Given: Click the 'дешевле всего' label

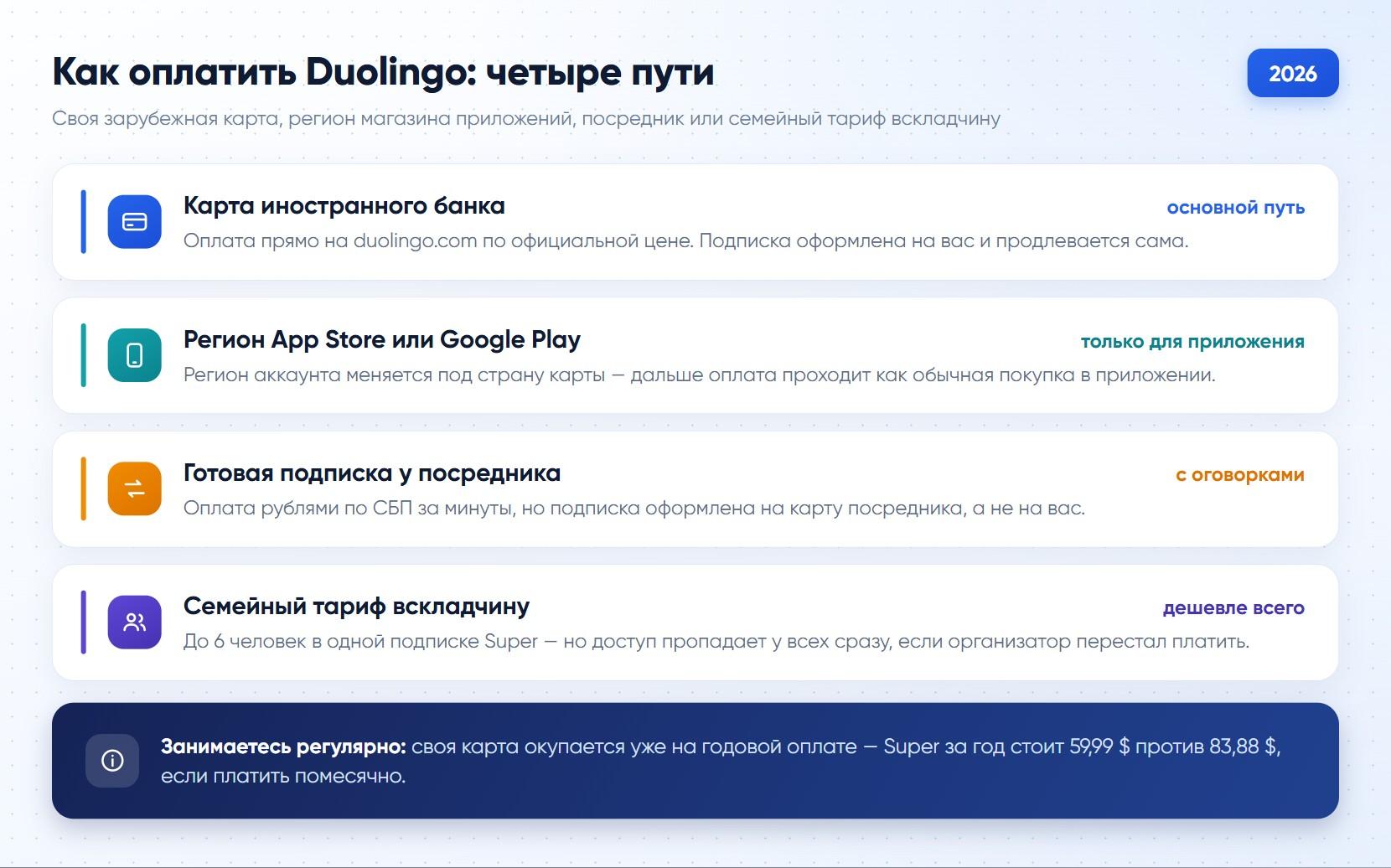Looking at the screenshot, I should [x=1233, y=607].
